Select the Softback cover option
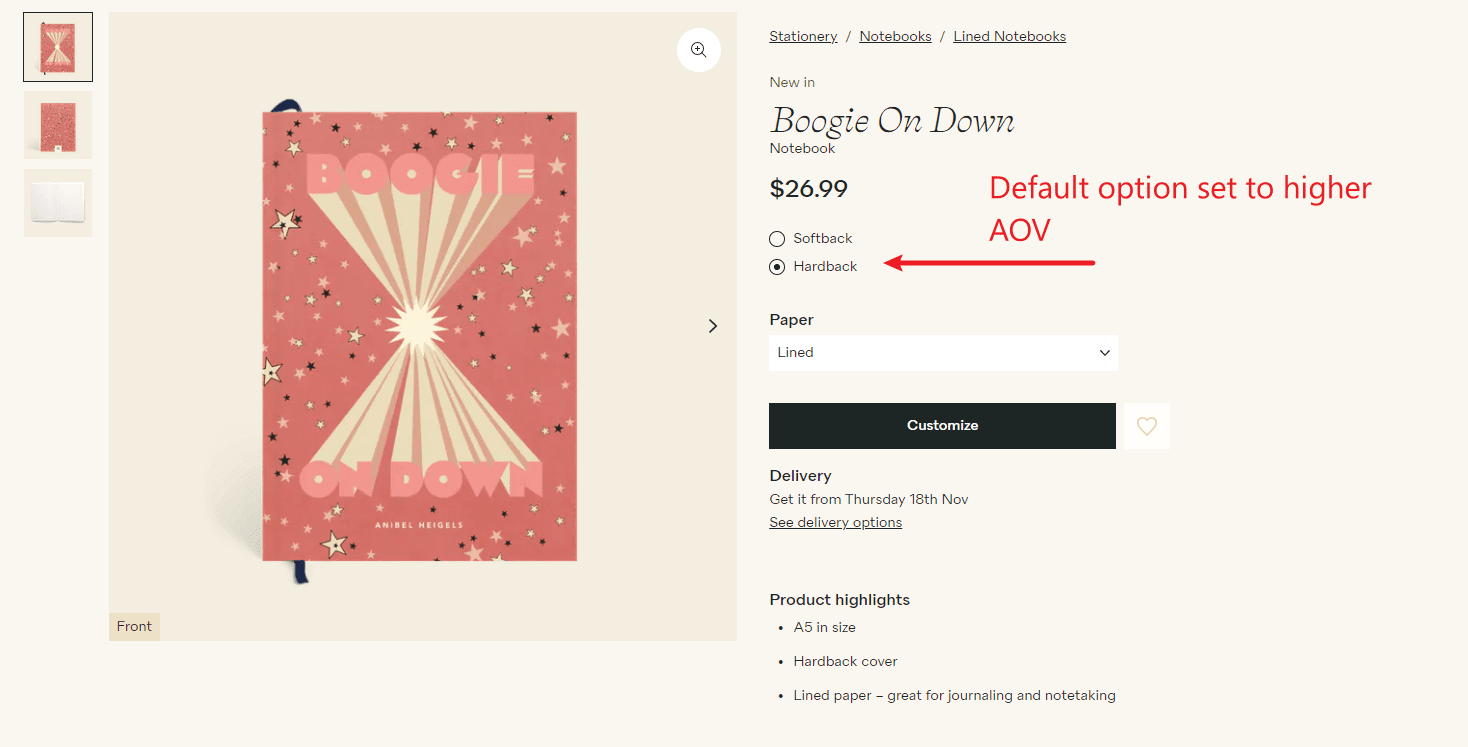The image size is (1468, 747). 777,239
